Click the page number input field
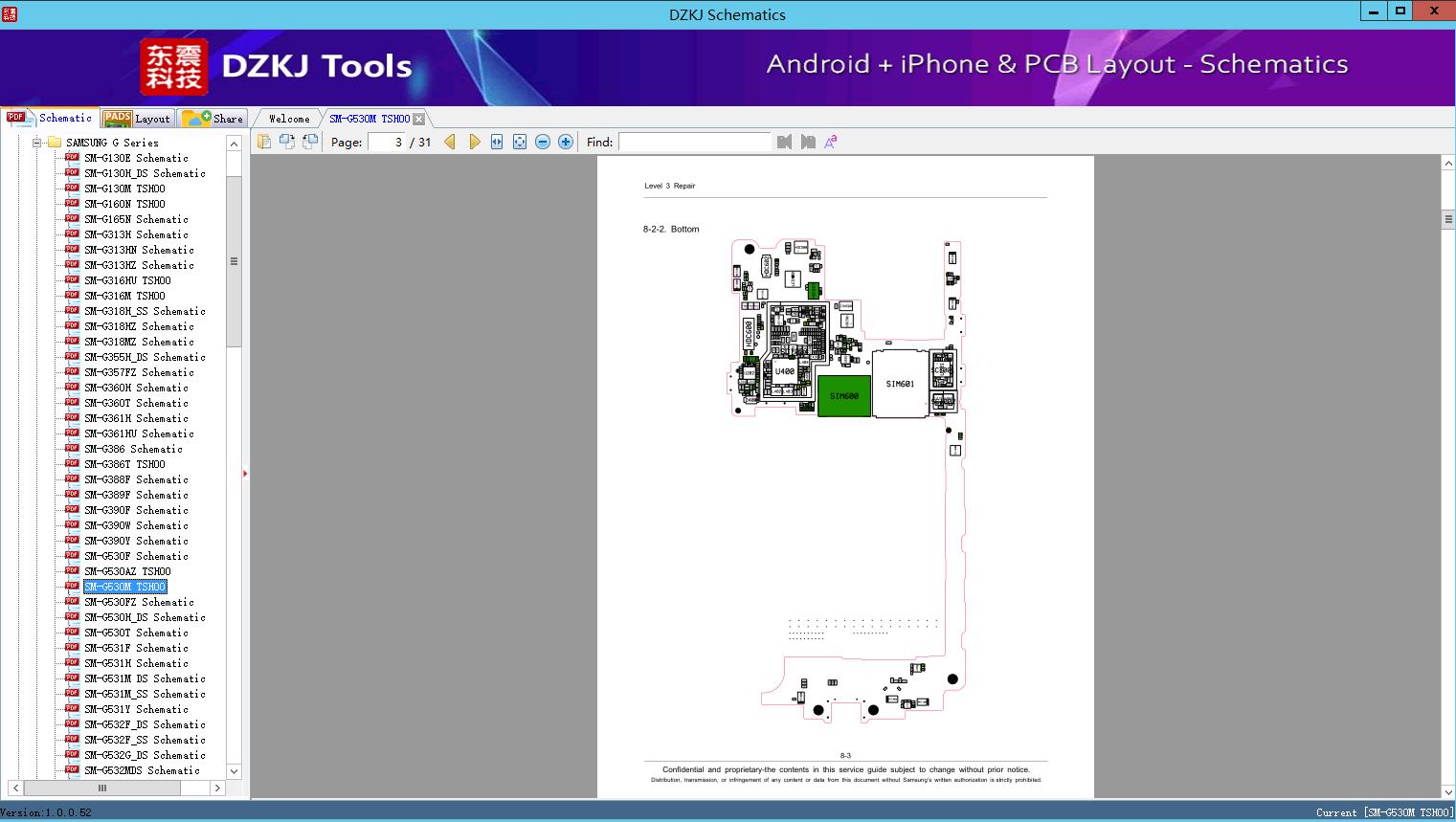This screenshot has width=1456, height=822. point(387,142)
